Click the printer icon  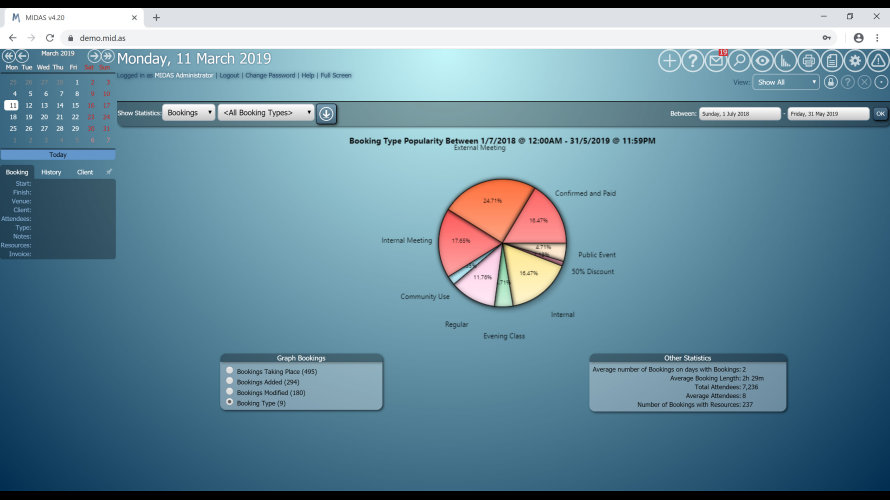click(x=809, y=61)
